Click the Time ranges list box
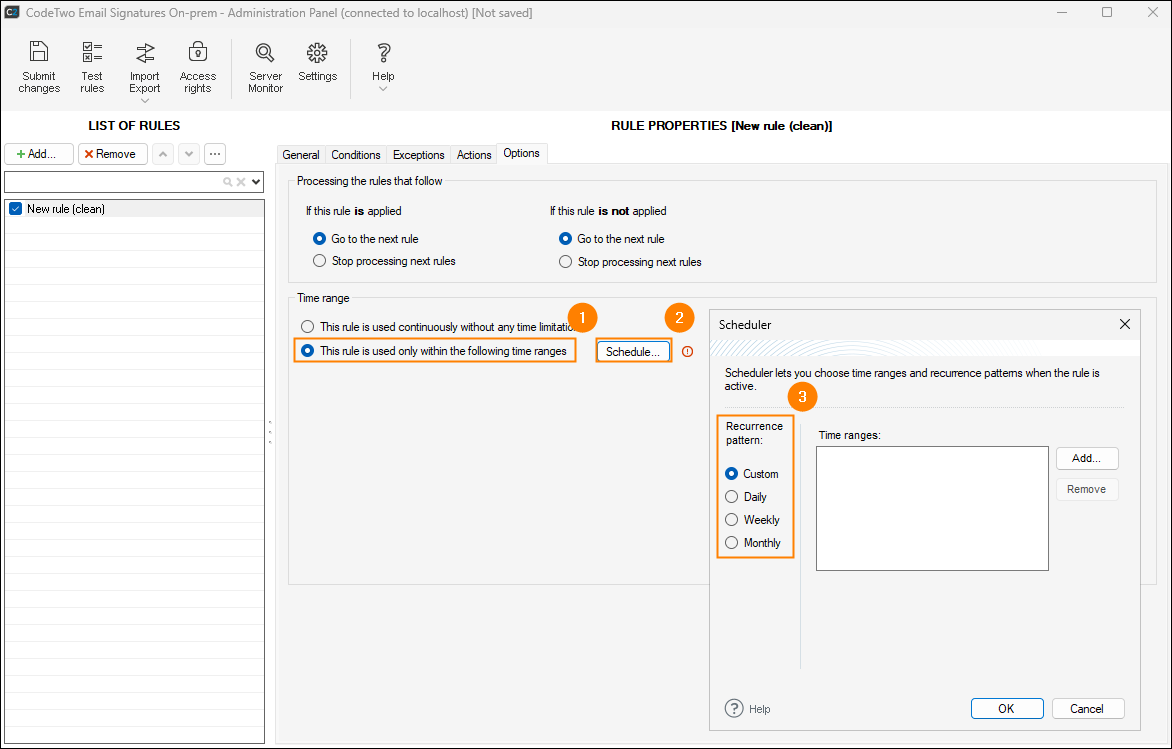Screen dimensions: 1172x749 pos(931,508)
